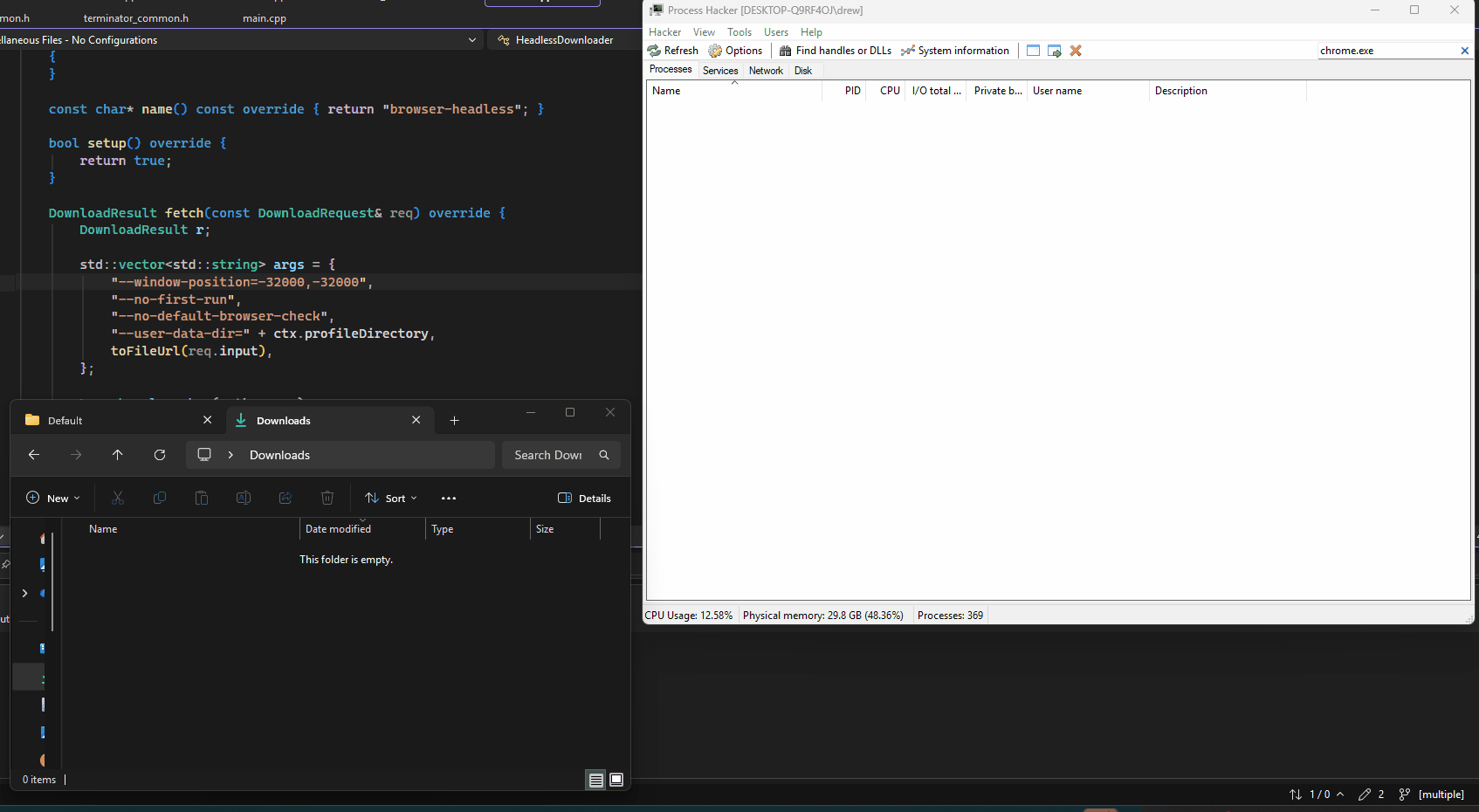
Task: Click the red X terminate icon
Action: point(1076,51)
